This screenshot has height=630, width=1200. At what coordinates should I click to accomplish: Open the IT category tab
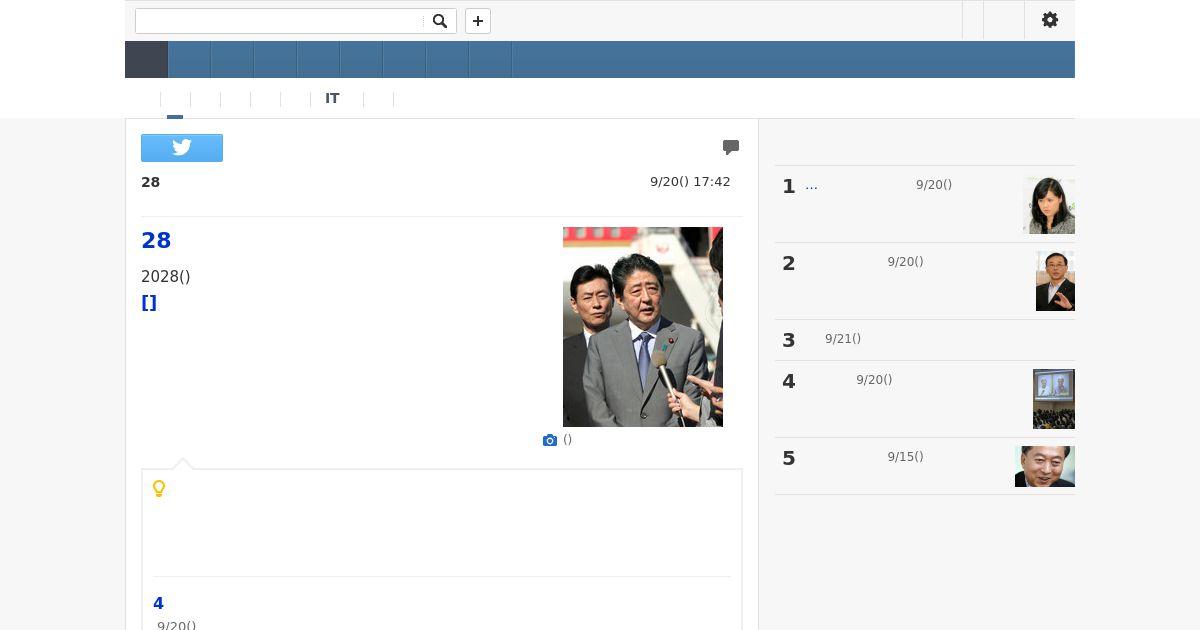pyautogui.click(x=332, y=99)
